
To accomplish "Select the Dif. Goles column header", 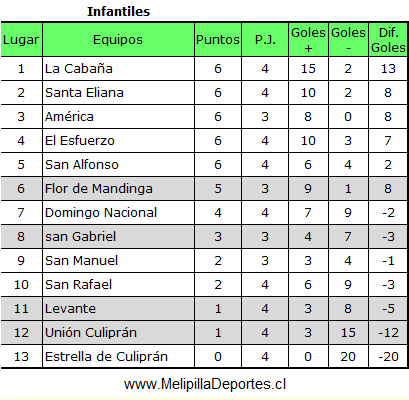I will (x=388, y=40).
